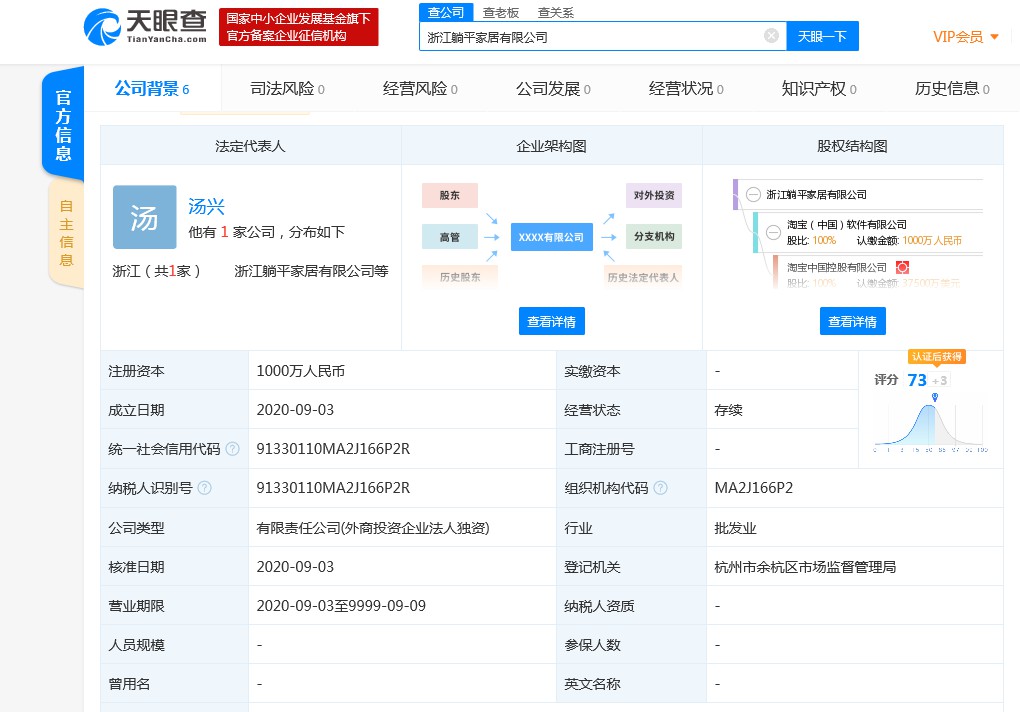Select the 存续 business status value
1020x712 pixels.
pos(728,410)
